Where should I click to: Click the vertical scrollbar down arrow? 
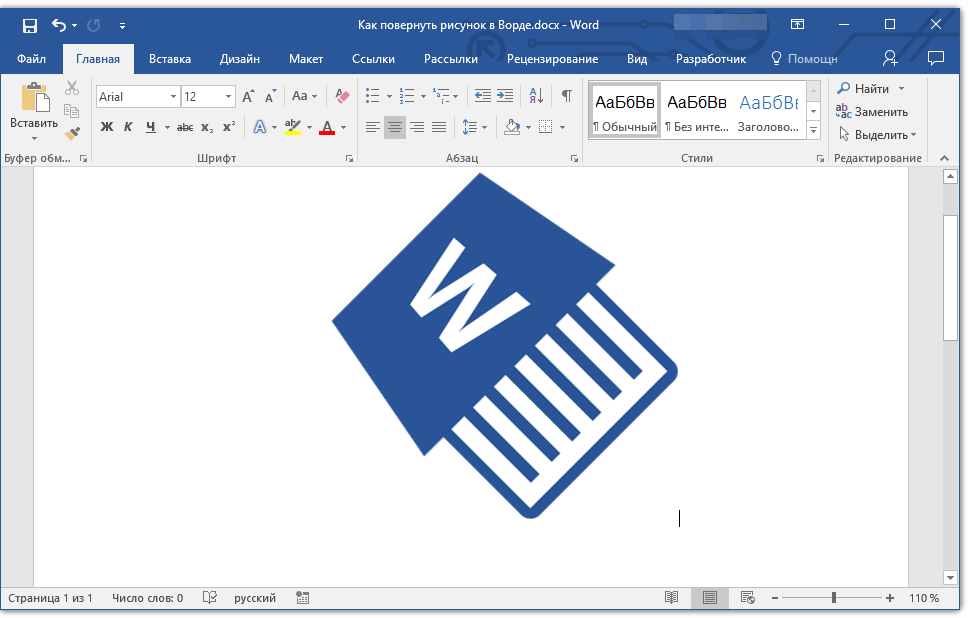pos(950,577)
